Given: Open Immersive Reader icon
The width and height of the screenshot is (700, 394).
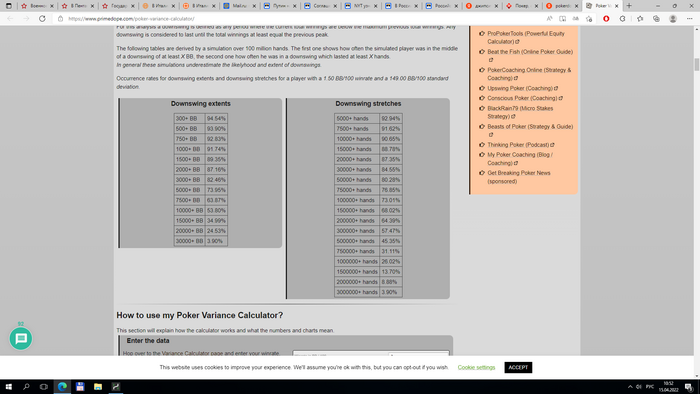Looking at the screenshot, I should (x=562, y=19).
